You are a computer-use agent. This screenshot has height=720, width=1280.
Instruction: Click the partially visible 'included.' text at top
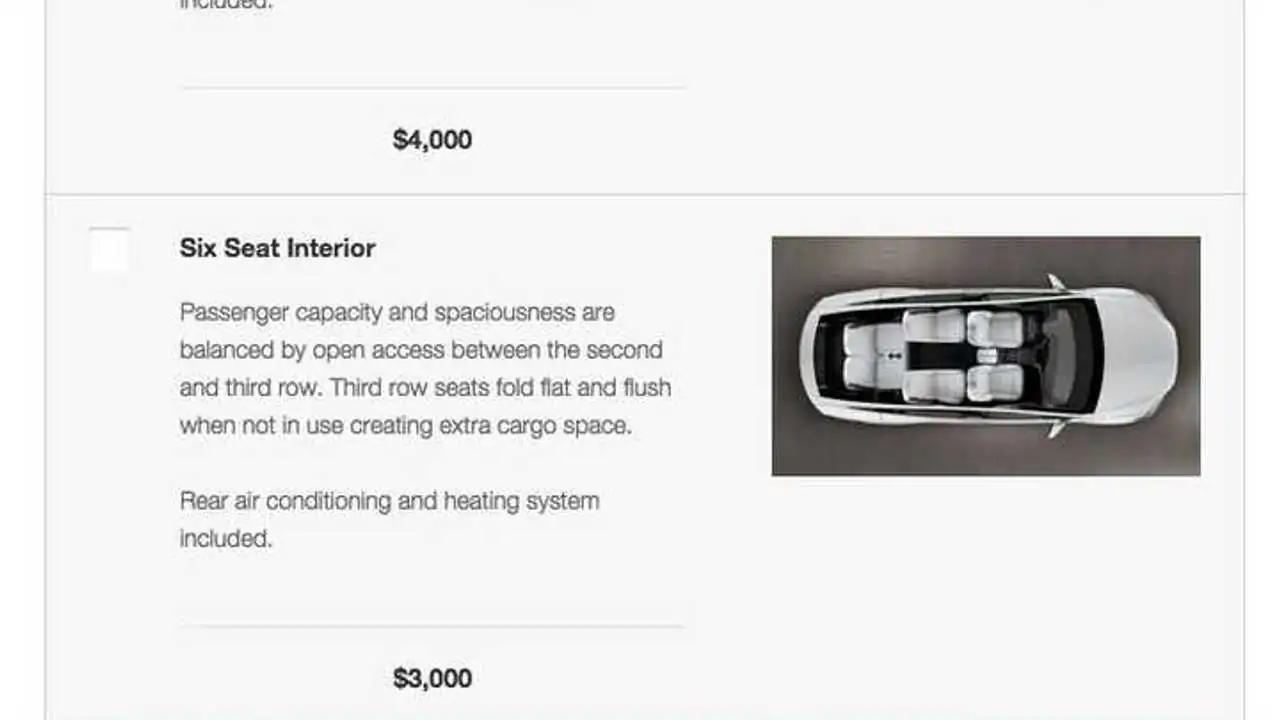225,5
